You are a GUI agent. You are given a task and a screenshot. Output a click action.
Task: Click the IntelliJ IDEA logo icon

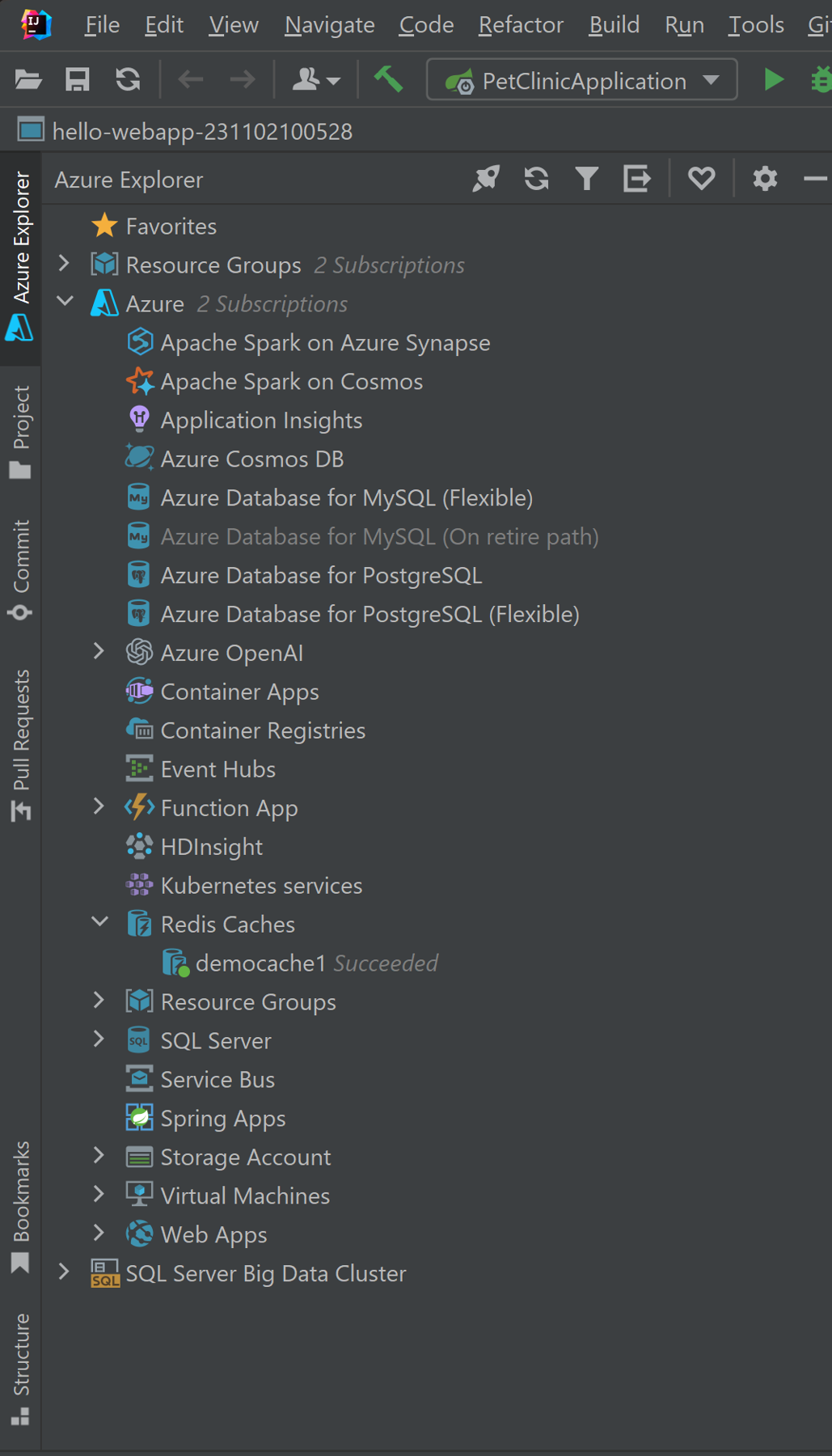[x=36, y=24]
